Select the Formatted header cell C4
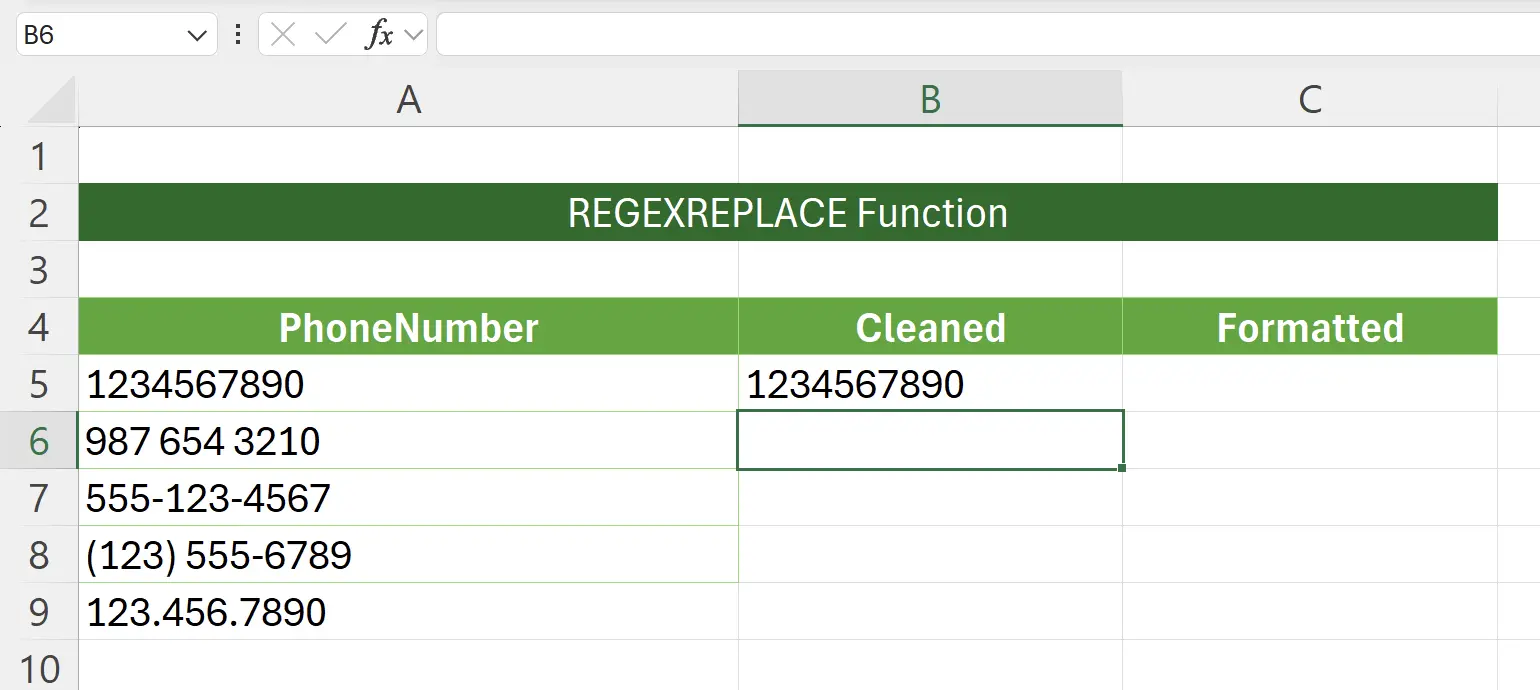Image resolution: width=1540 pixels, height=690 pixels. point(1310,327)
